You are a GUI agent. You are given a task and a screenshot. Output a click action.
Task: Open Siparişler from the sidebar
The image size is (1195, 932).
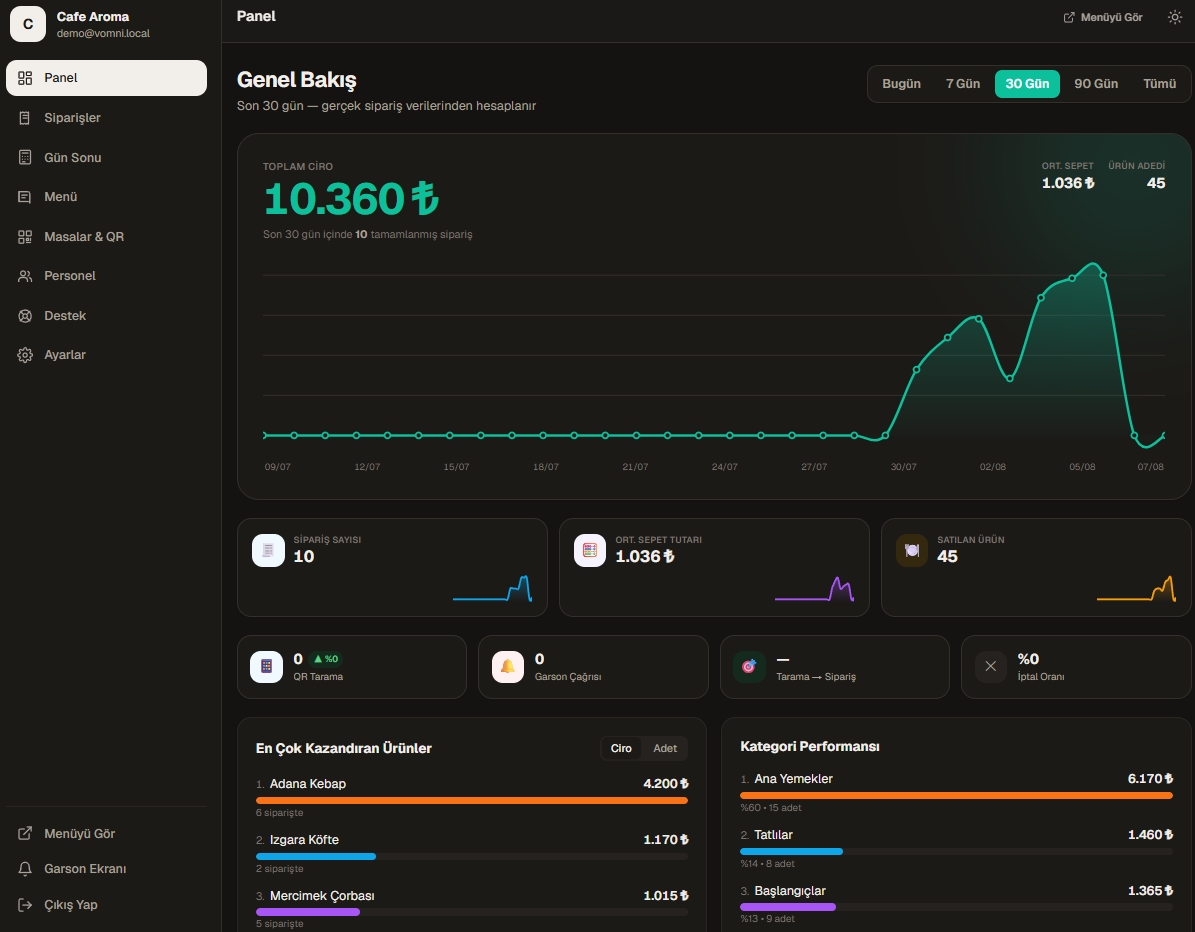point(107,117)
